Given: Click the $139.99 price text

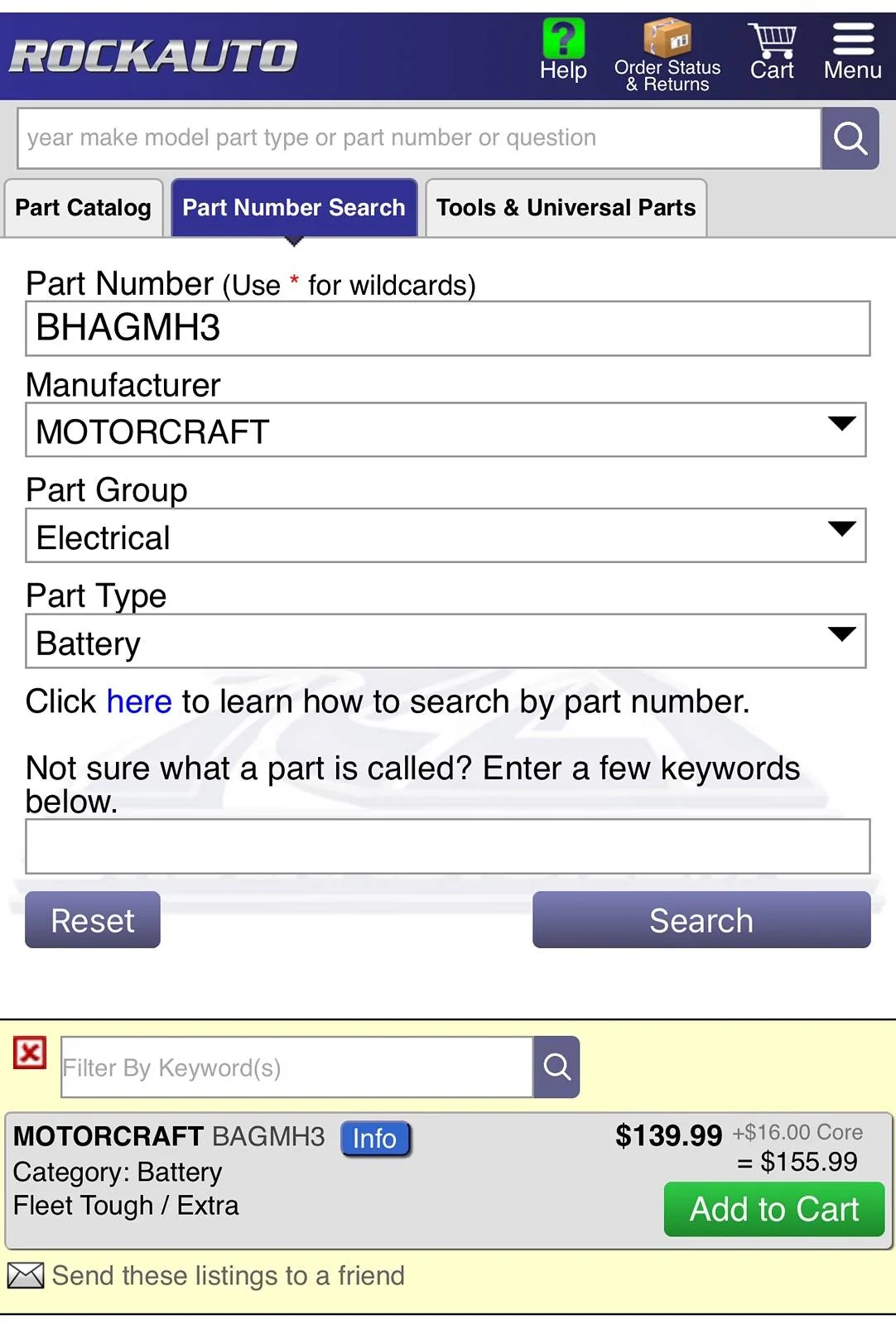Looking at the screenshot, I should coord(668,1136).
